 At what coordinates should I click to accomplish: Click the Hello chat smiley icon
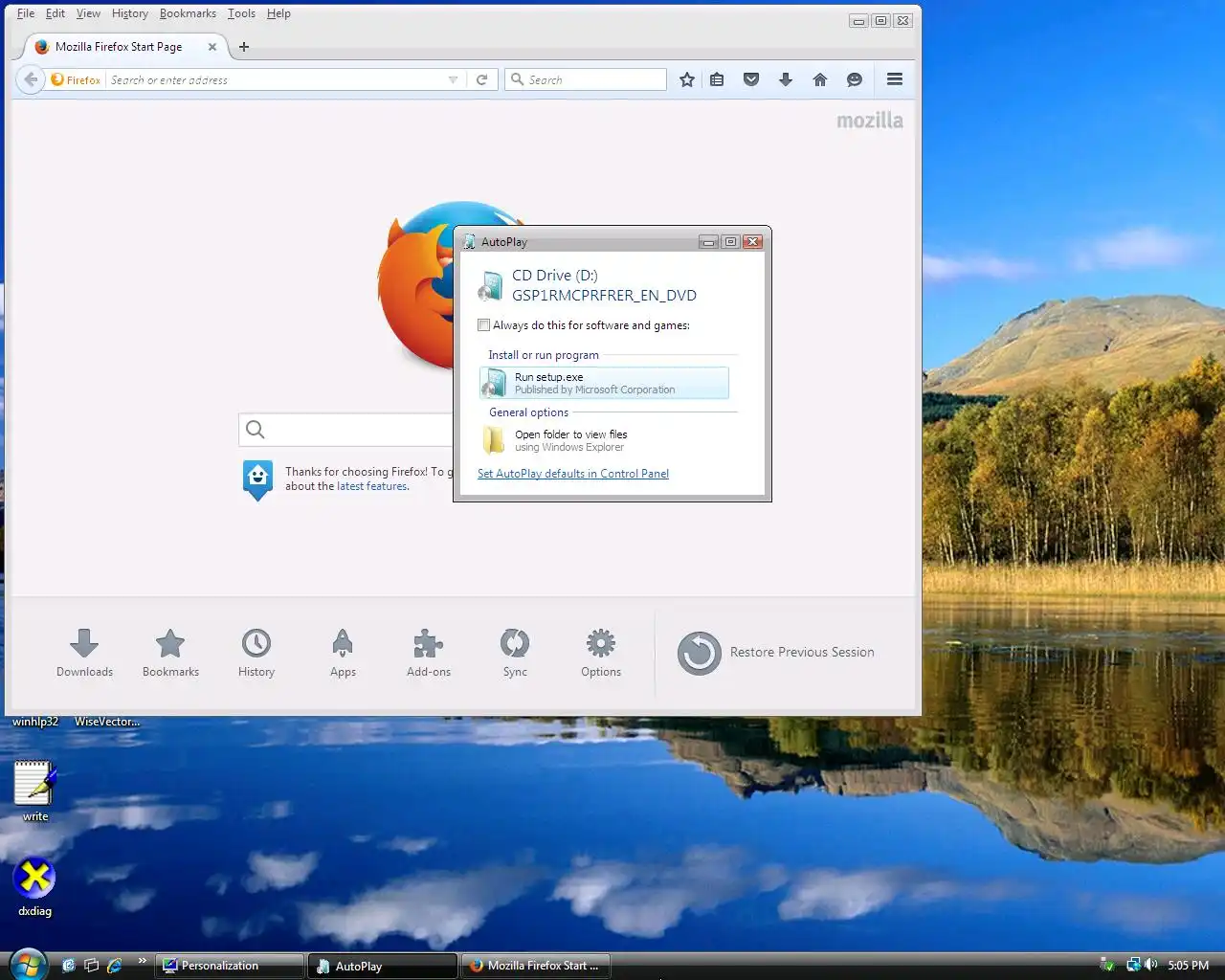tap(855, 79)
